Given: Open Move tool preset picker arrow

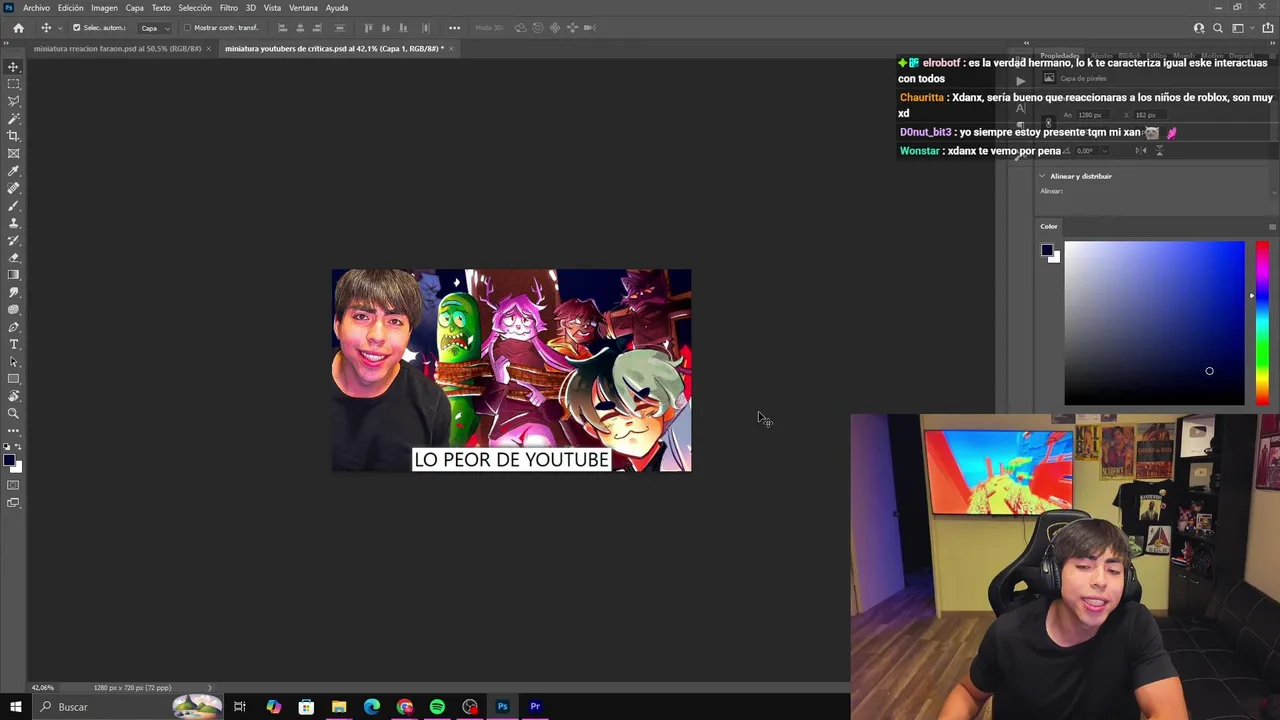Looking at the screenshot, I should pos(60,28).
